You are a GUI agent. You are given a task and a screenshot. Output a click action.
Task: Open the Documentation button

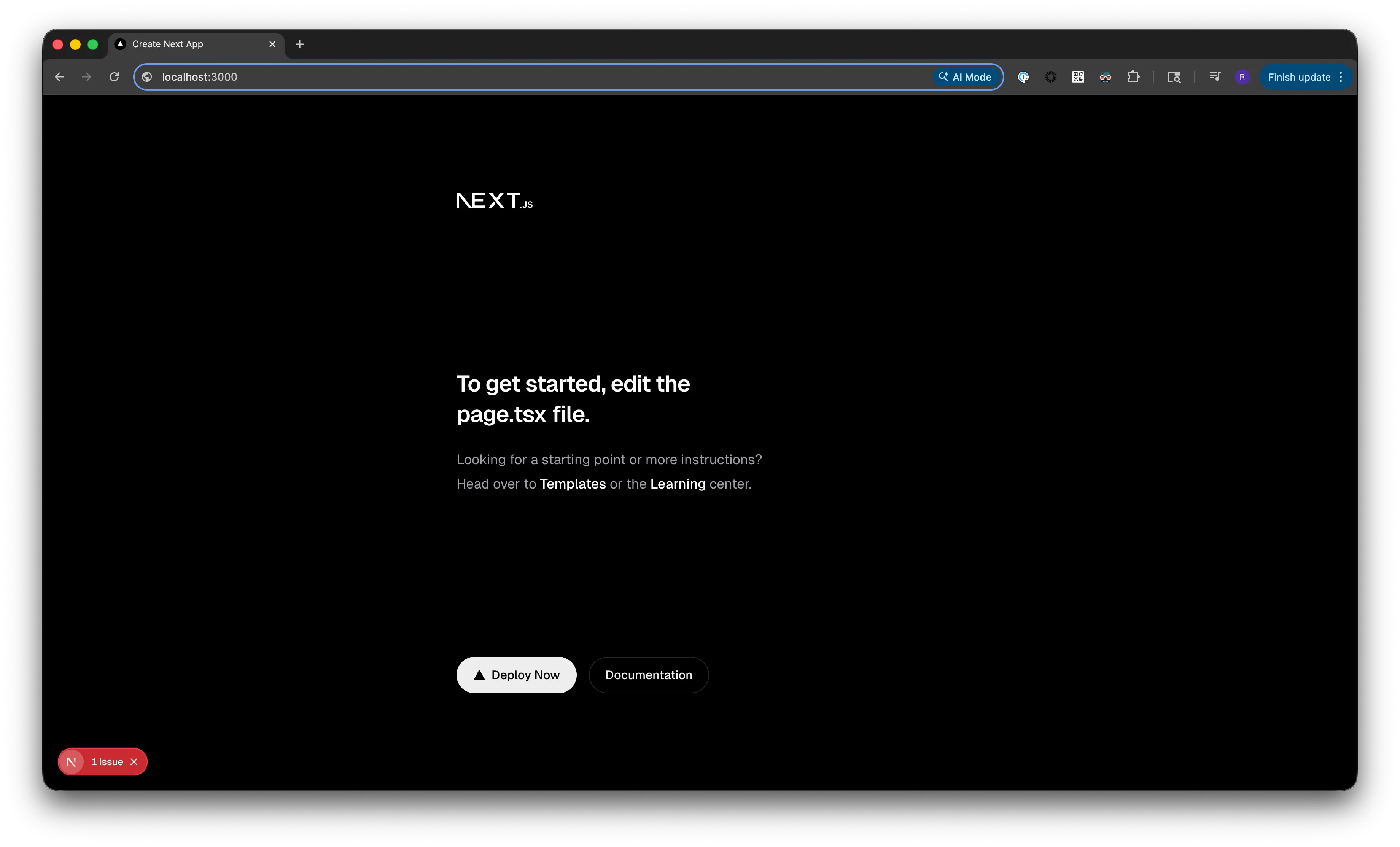649,675
